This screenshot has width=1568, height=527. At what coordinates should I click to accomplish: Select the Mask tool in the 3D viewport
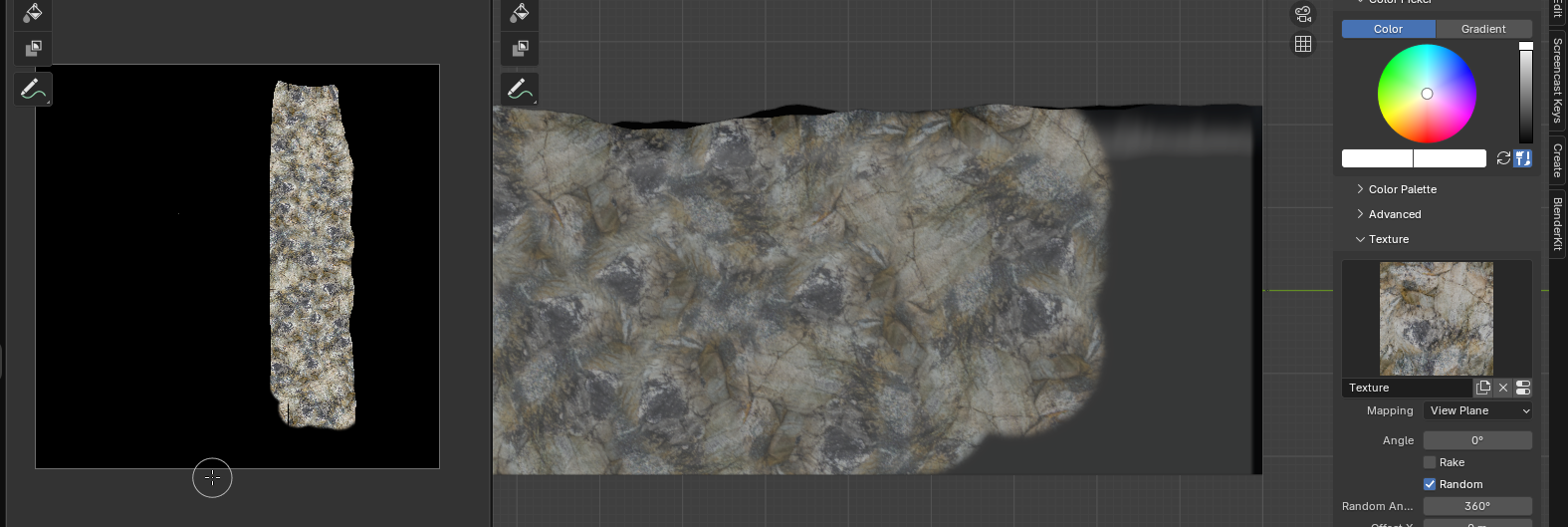[x=519, y=48]
